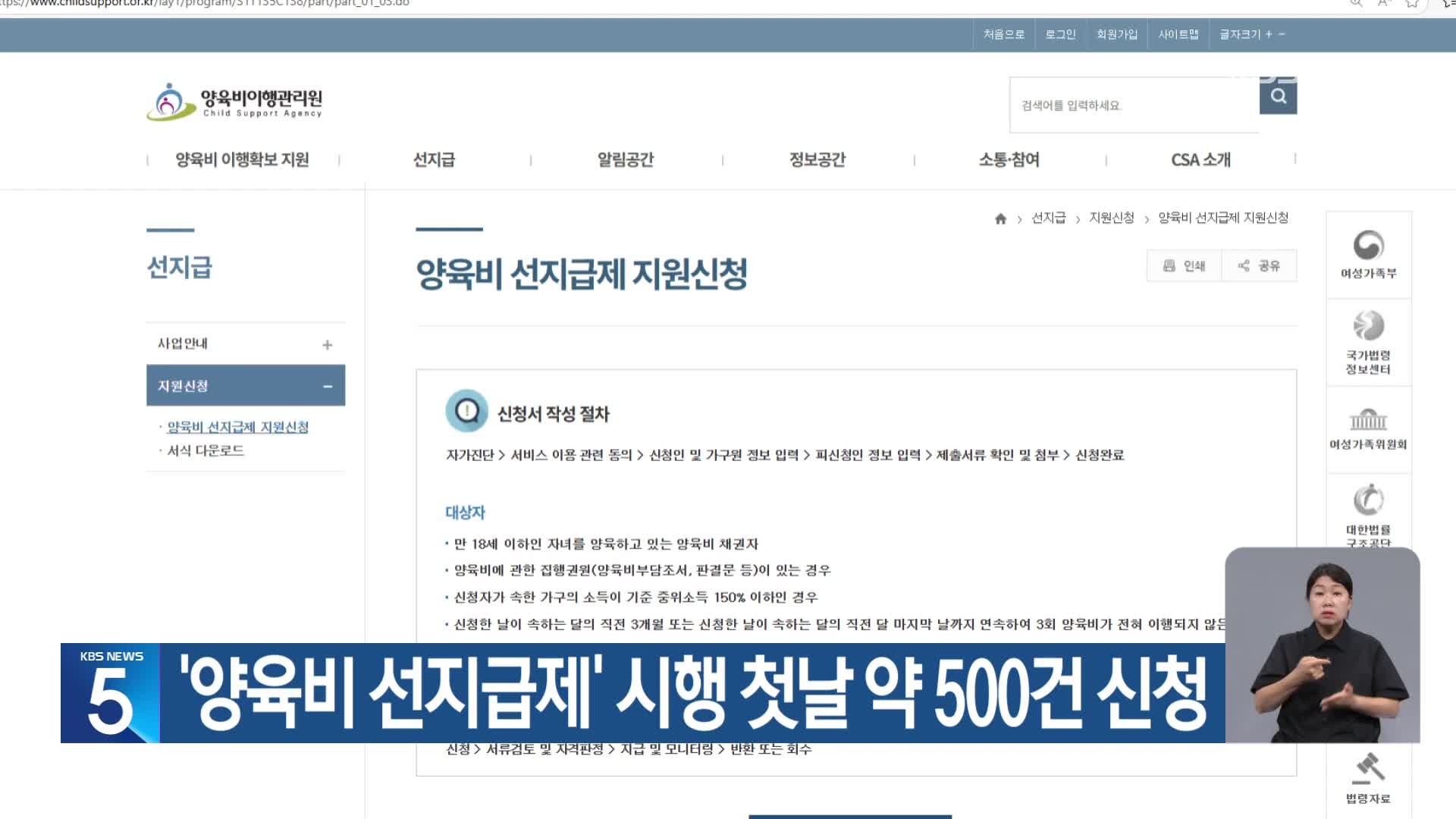1456x819 pixels.
Task: Click the 대상자 section heading
Action: (465, 513)
